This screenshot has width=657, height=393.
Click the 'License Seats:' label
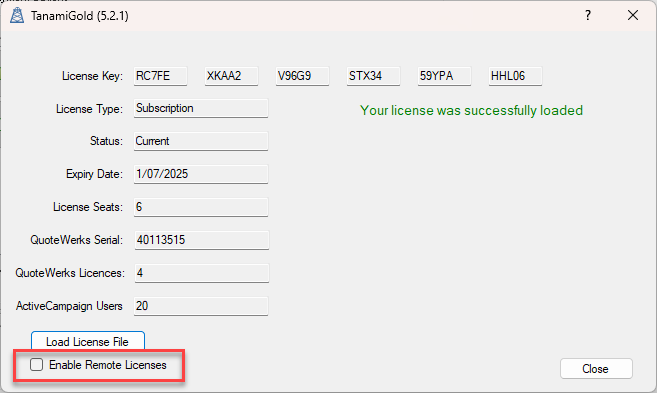click(88, 207)
